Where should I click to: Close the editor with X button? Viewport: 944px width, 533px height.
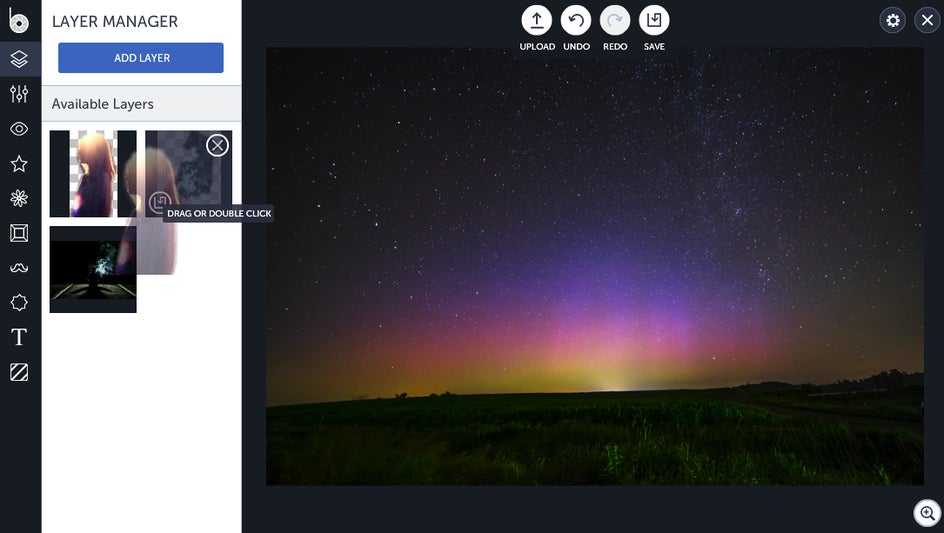coord(927,20)
